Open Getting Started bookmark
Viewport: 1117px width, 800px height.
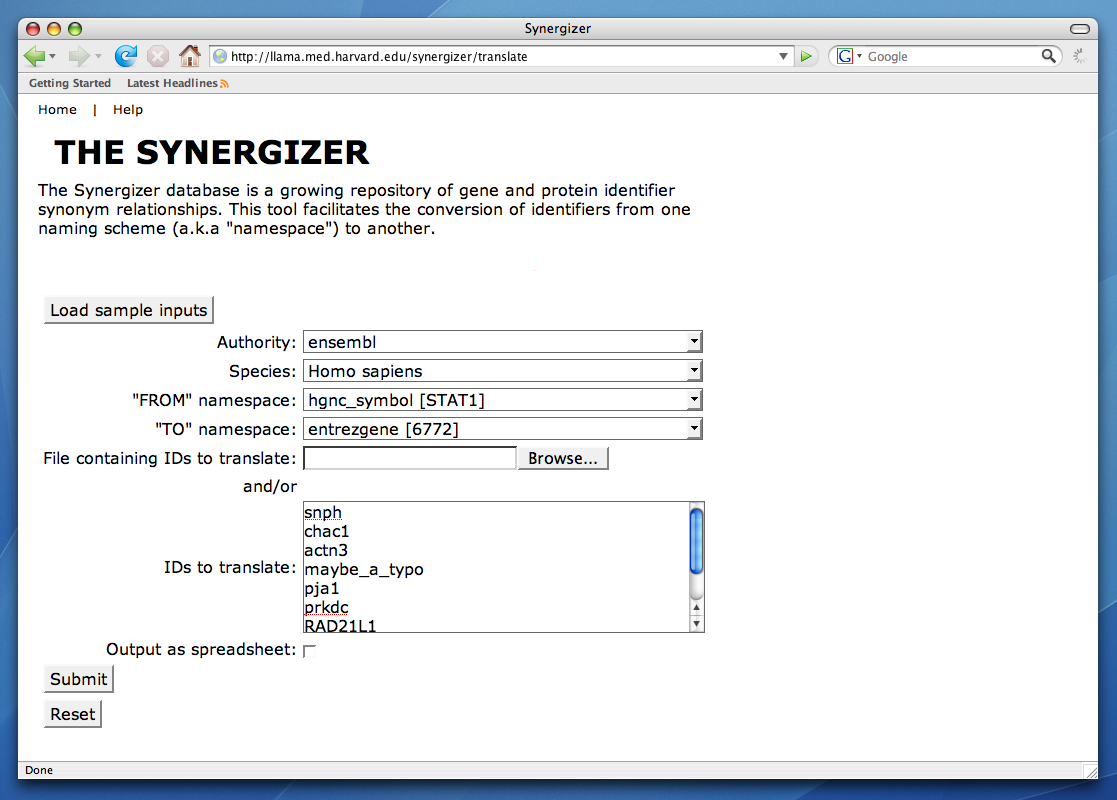click(x=70, y=84)
